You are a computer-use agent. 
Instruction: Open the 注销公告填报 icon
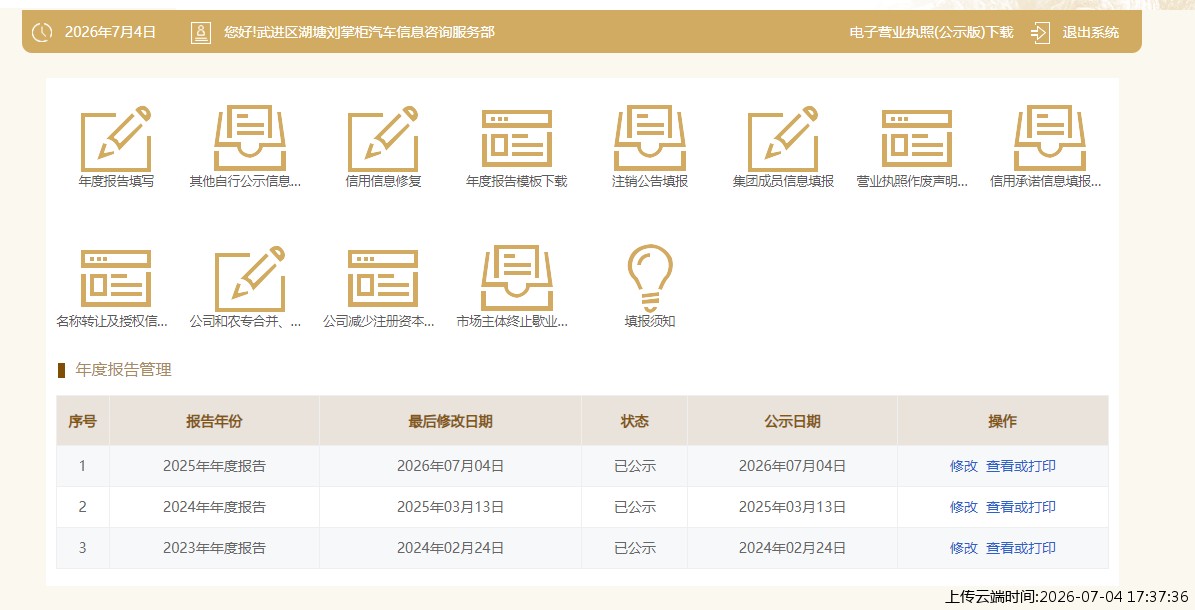(x=650, y=139)
